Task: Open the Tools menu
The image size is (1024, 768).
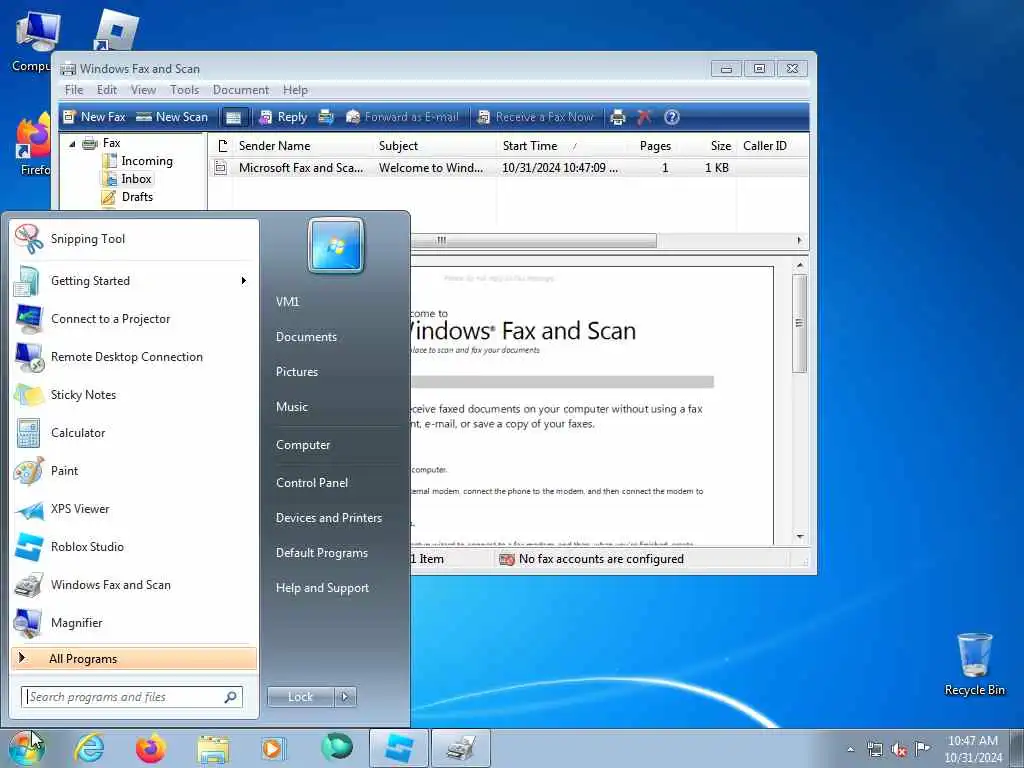Action: [184, 90]
